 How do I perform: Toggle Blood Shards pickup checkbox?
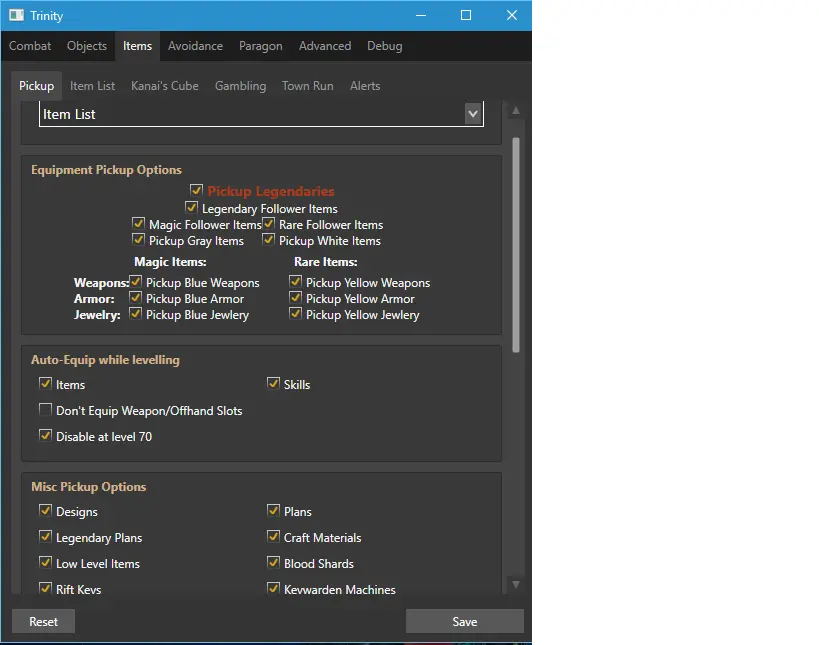[274, 563]
